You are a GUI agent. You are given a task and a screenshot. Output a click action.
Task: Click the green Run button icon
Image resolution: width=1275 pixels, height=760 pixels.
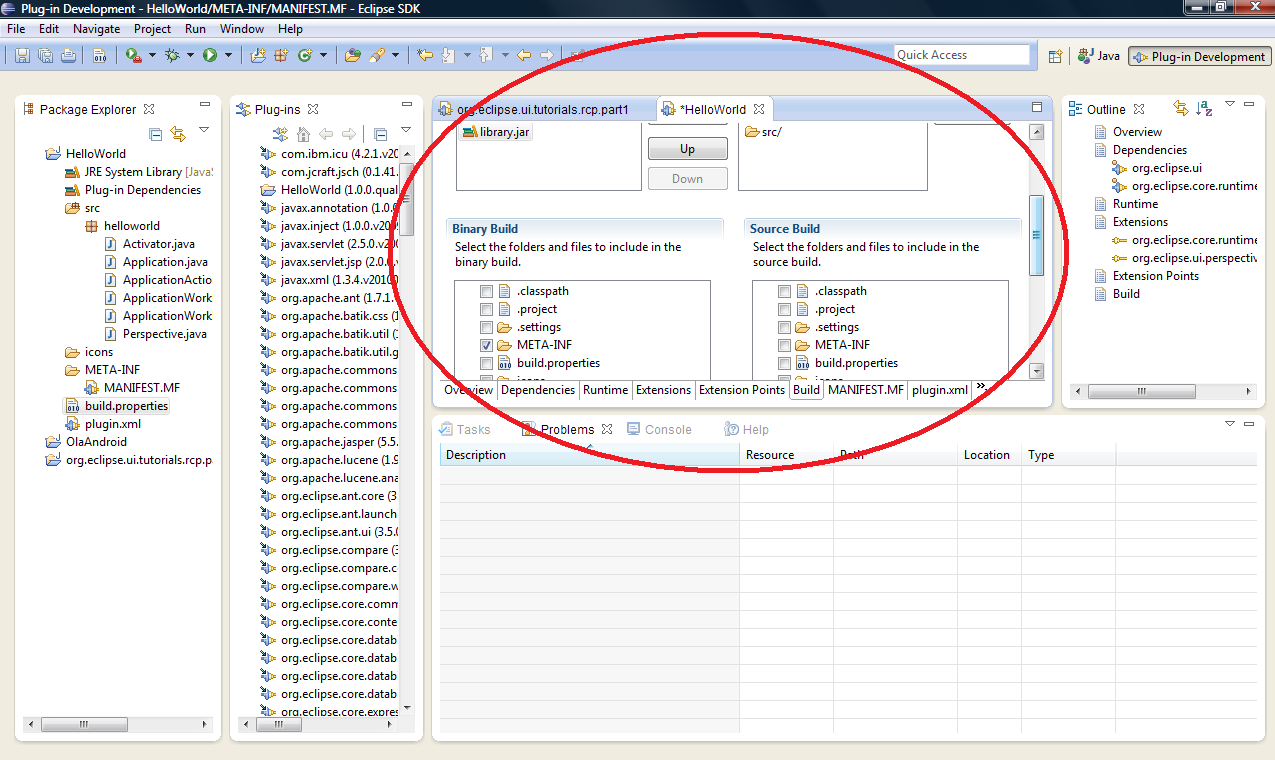point(210,55)
